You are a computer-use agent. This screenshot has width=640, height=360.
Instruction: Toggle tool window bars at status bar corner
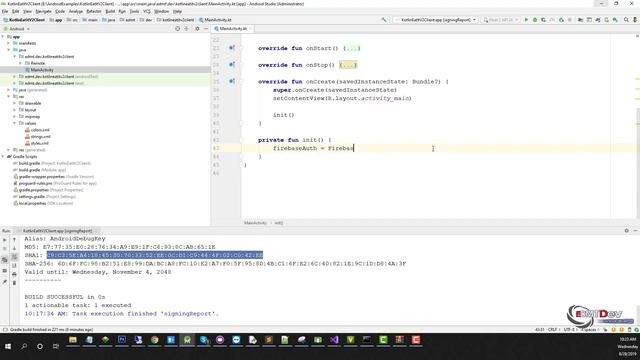[x=5, y=329]
